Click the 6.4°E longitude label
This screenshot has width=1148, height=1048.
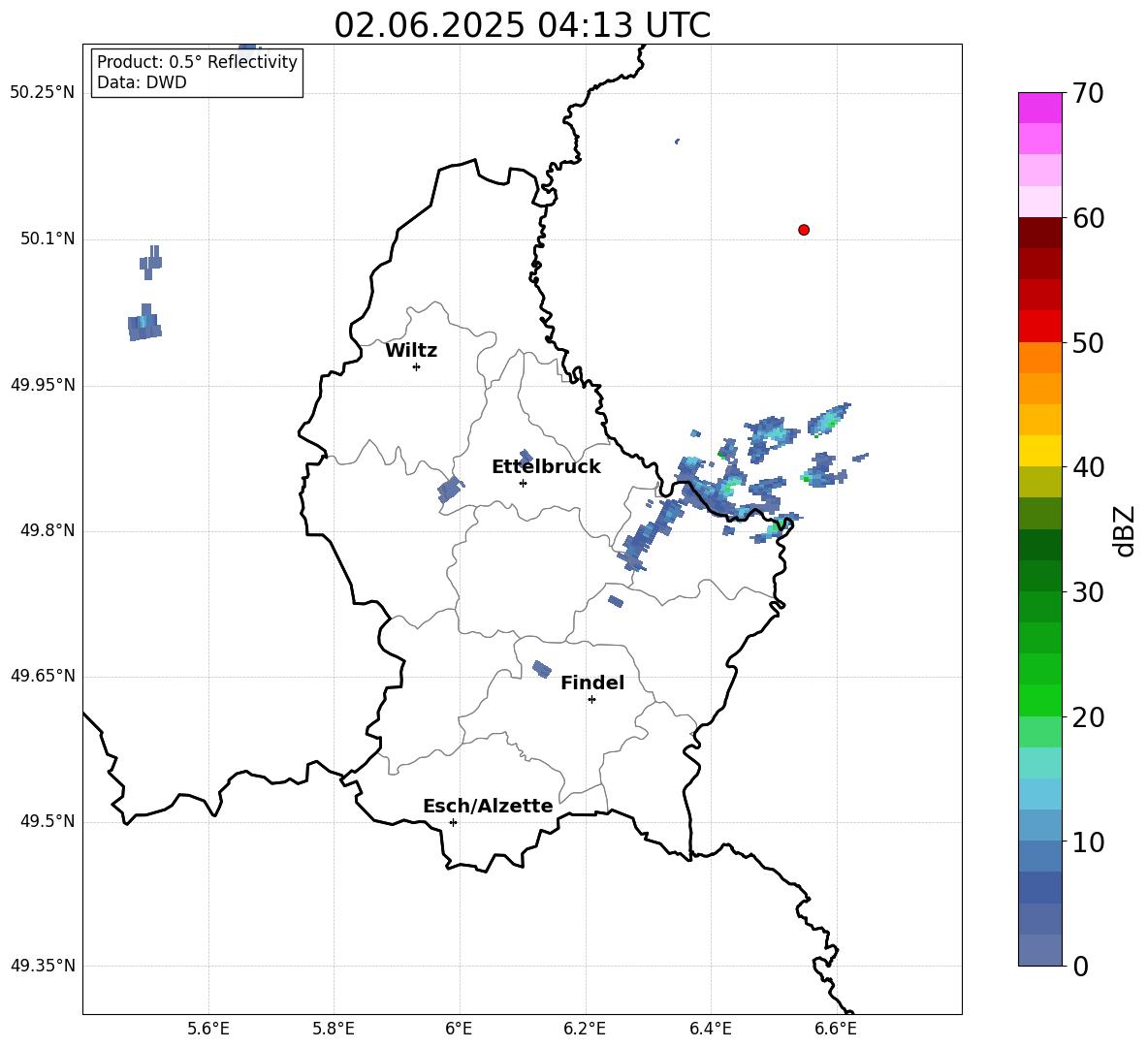(x=710, y=1029)
